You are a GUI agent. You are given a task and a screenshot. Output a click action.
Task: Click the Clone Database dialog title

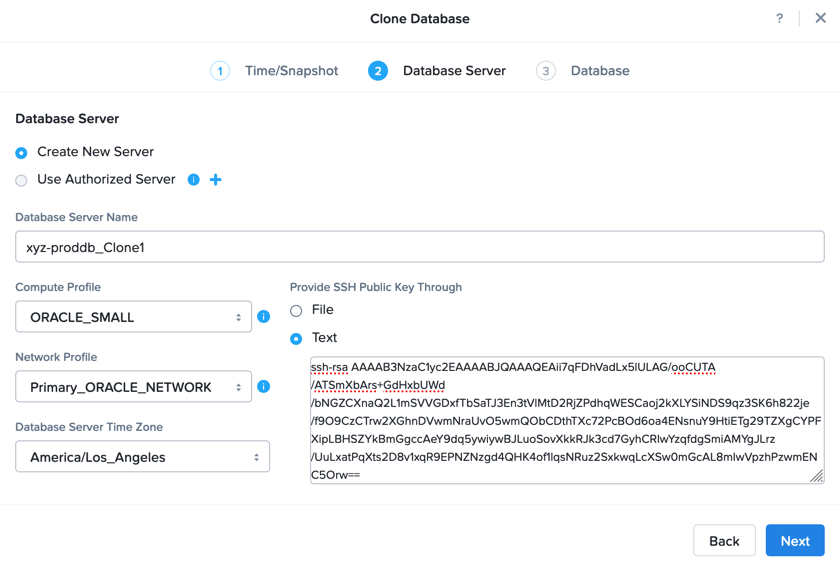coord(420,19)
